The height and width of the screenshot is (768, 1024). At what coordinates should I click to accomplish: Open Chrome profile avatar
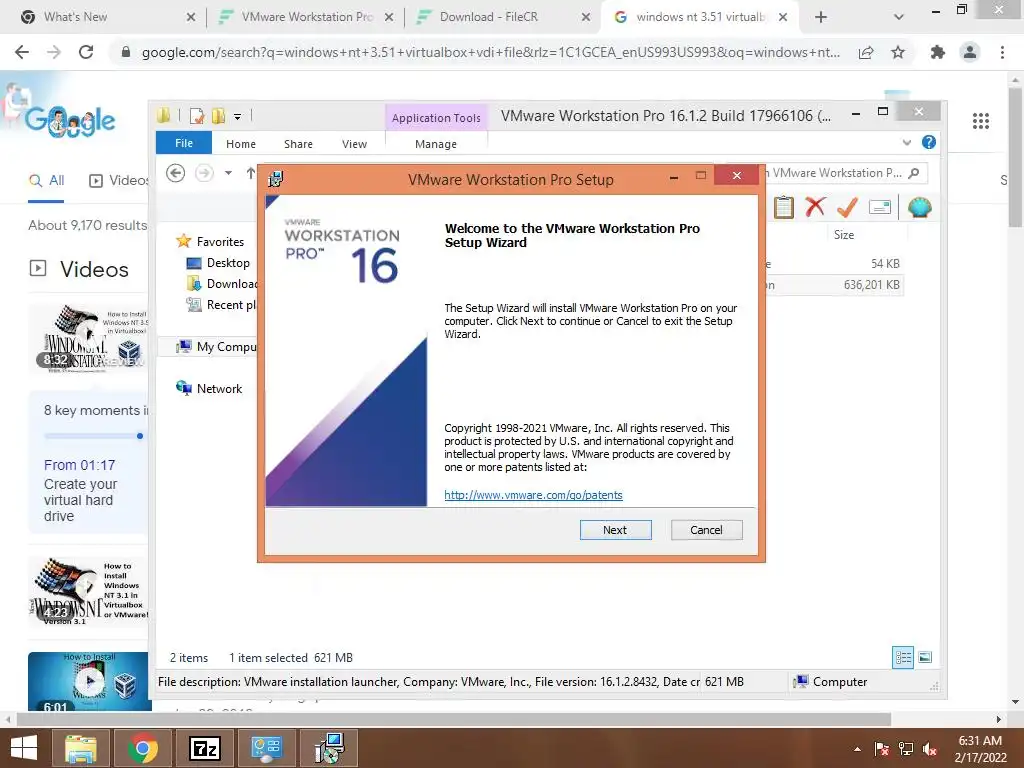click(970, 52)
